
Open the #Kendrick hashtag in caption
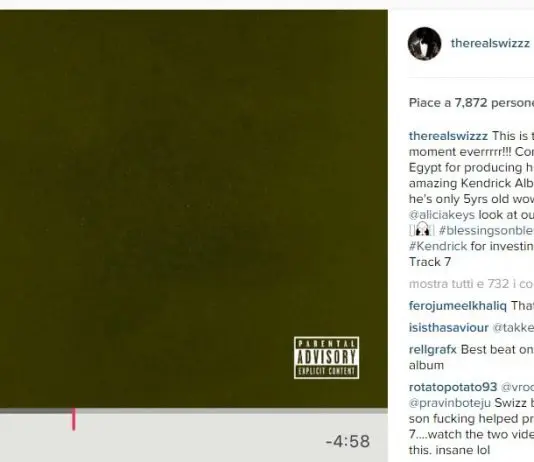click(x=438, y=246)
